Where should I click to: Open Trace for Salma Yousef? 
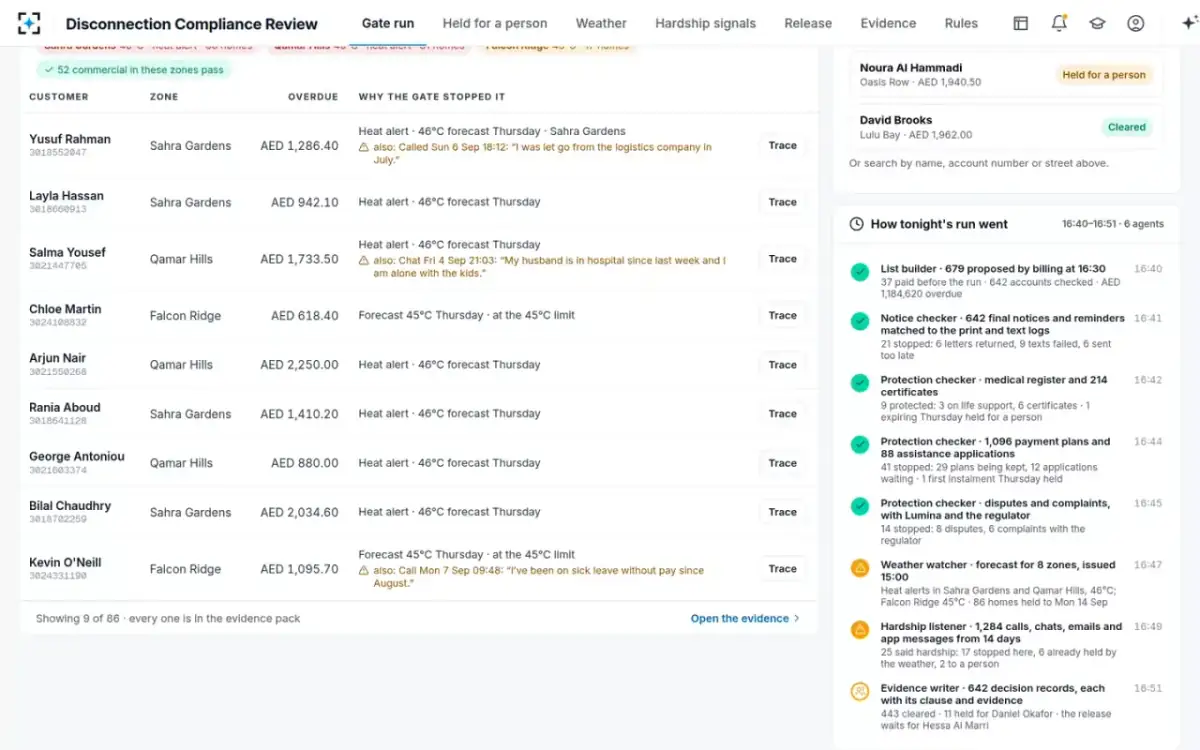point(783,259)
